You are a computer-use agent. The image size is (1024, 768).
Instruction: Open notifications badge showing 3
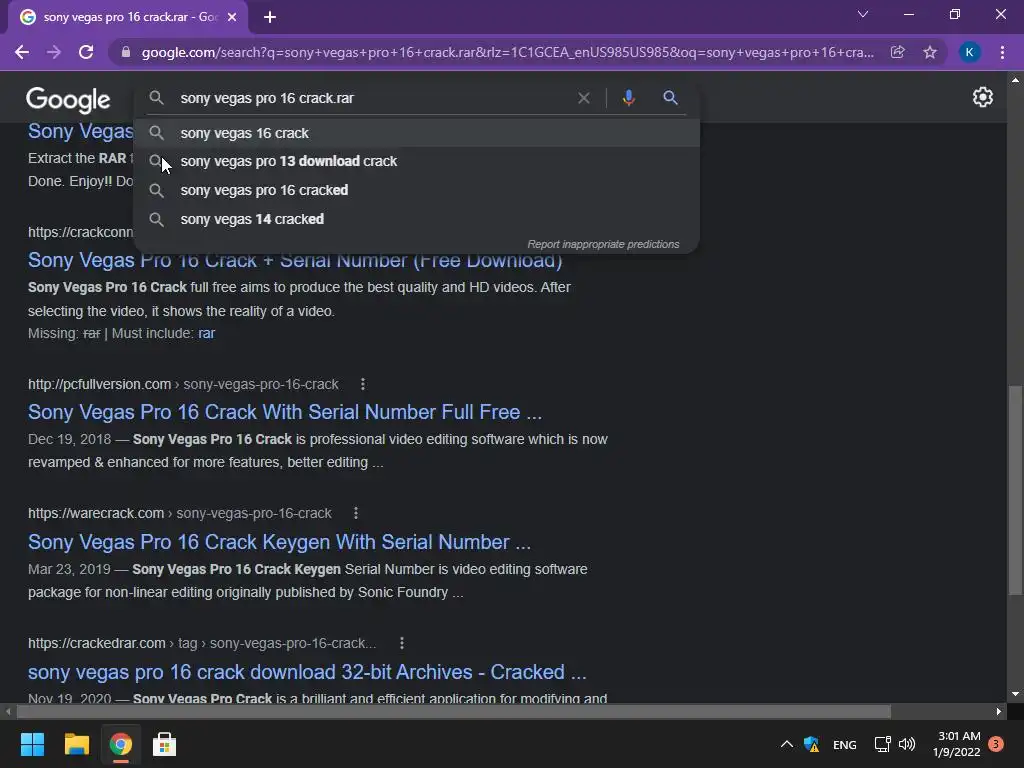pyautogui.click(x=996, y=744)
